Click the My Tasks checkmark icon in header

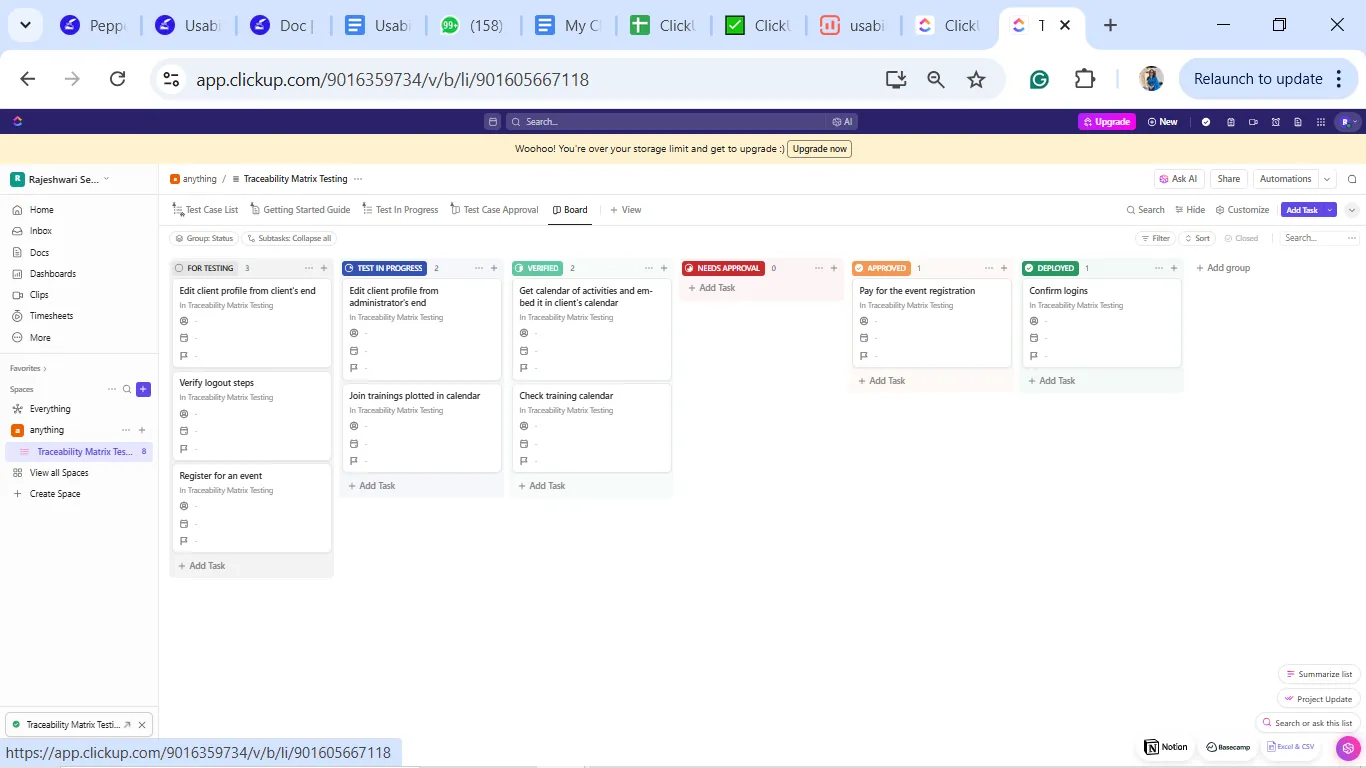point(1206,122)
